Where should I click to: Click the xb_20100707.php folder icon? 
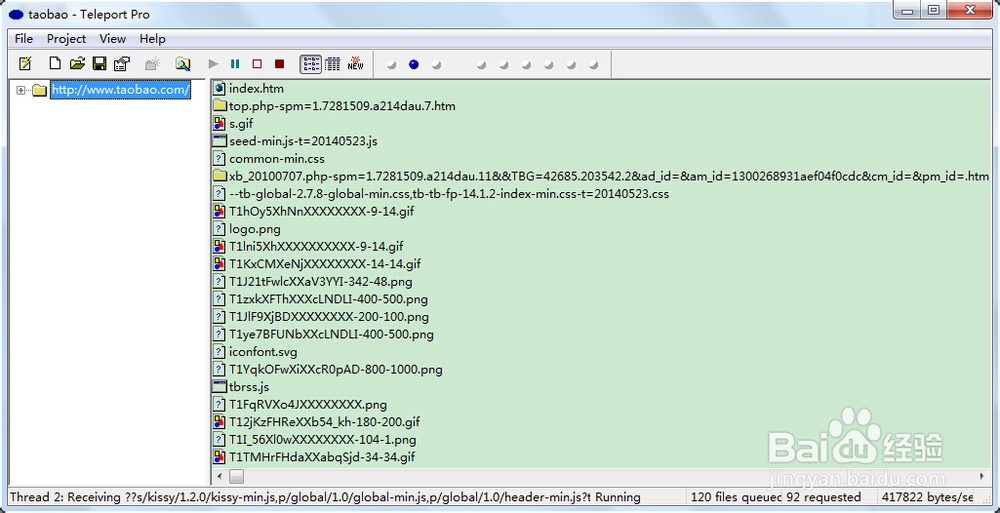220,175
